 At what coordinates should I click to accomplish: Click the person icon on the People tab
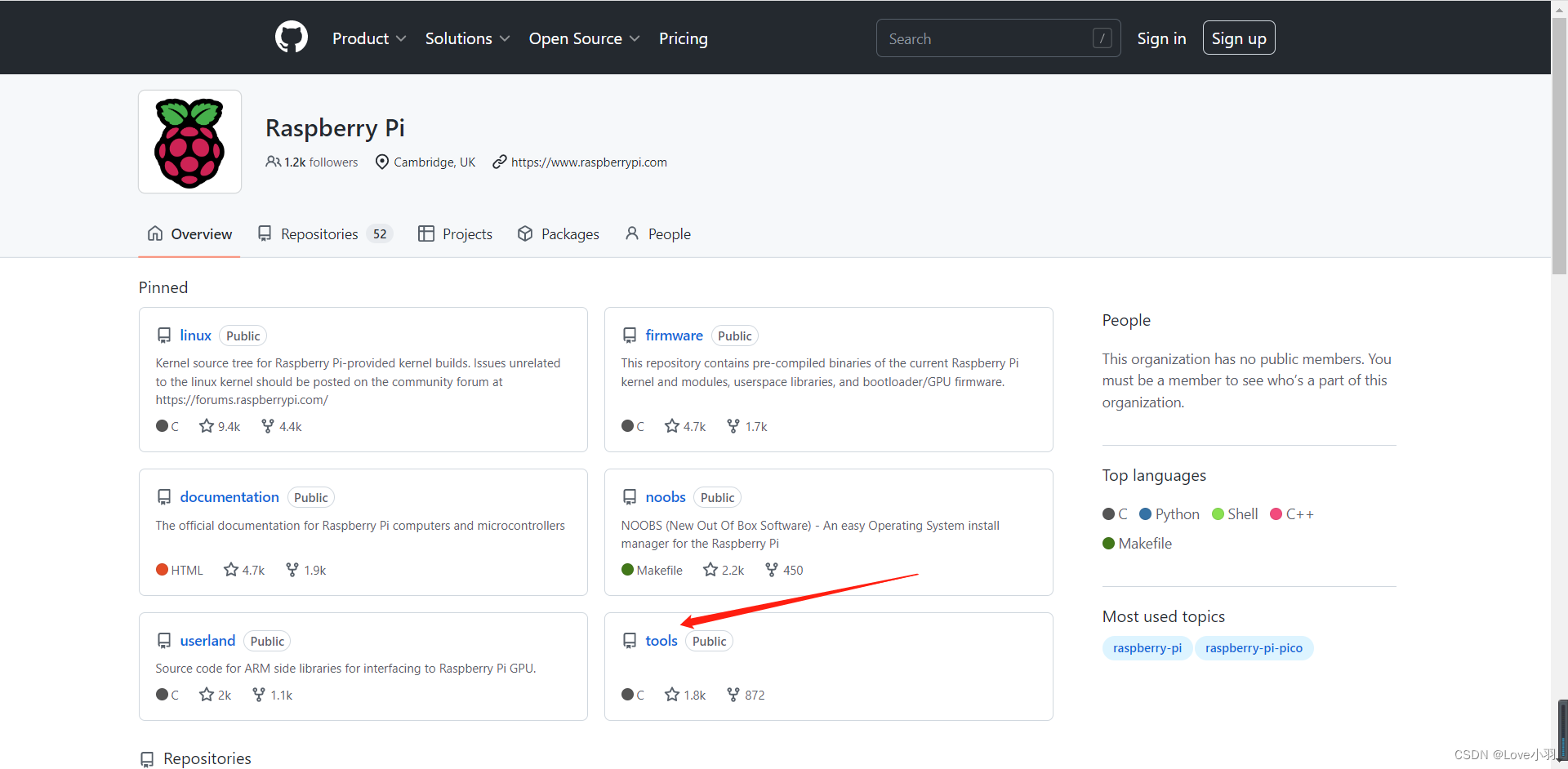pyautogui.click(x=632, y=233)
